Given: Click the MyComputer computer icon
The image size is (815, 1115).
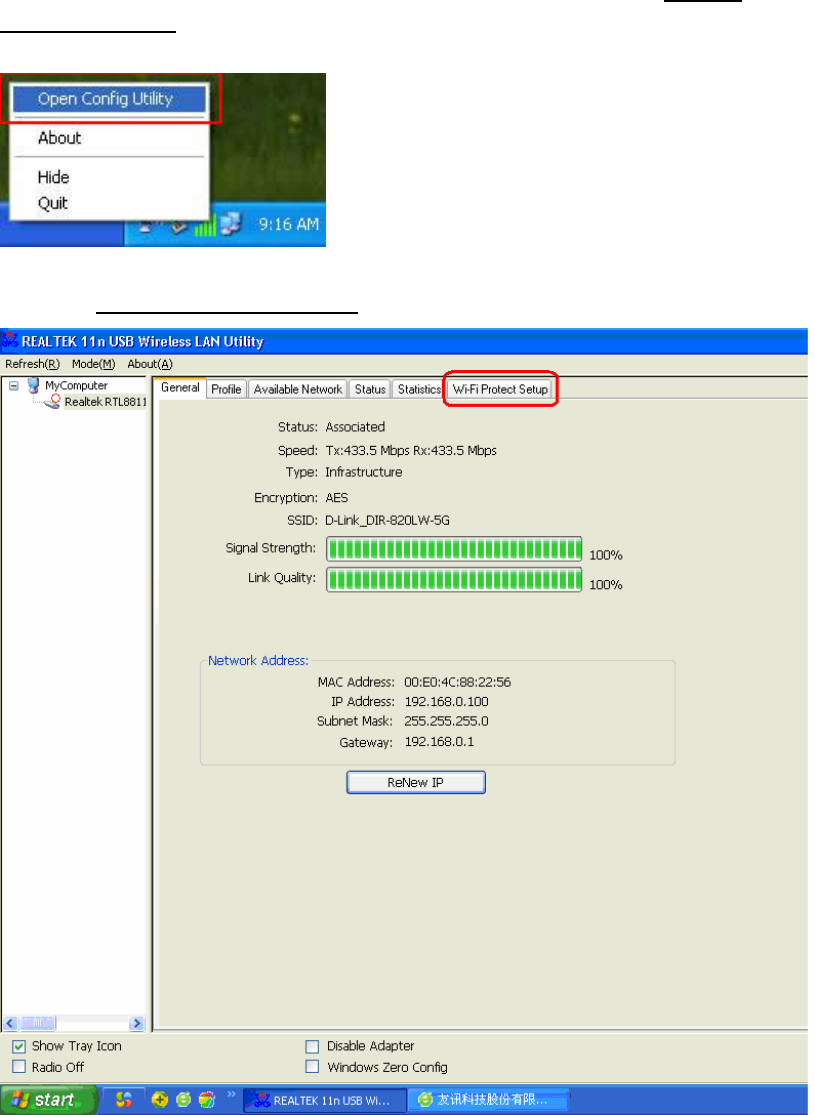Looking at the screenshot, I should (33, 385).
